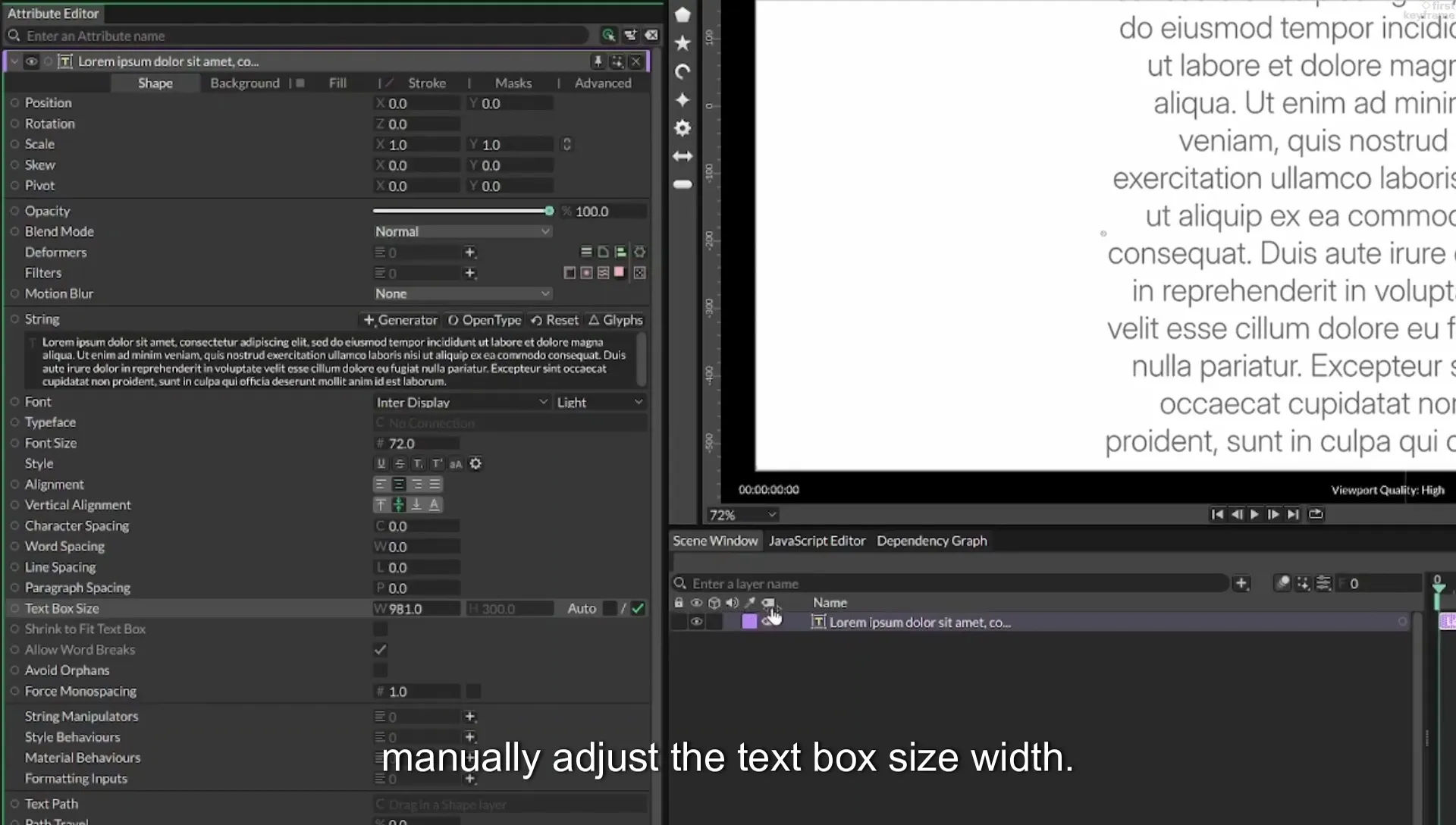This screenshot has width=1456, height=825.
Task: Select the capsule shape tool
Action: 682,184
